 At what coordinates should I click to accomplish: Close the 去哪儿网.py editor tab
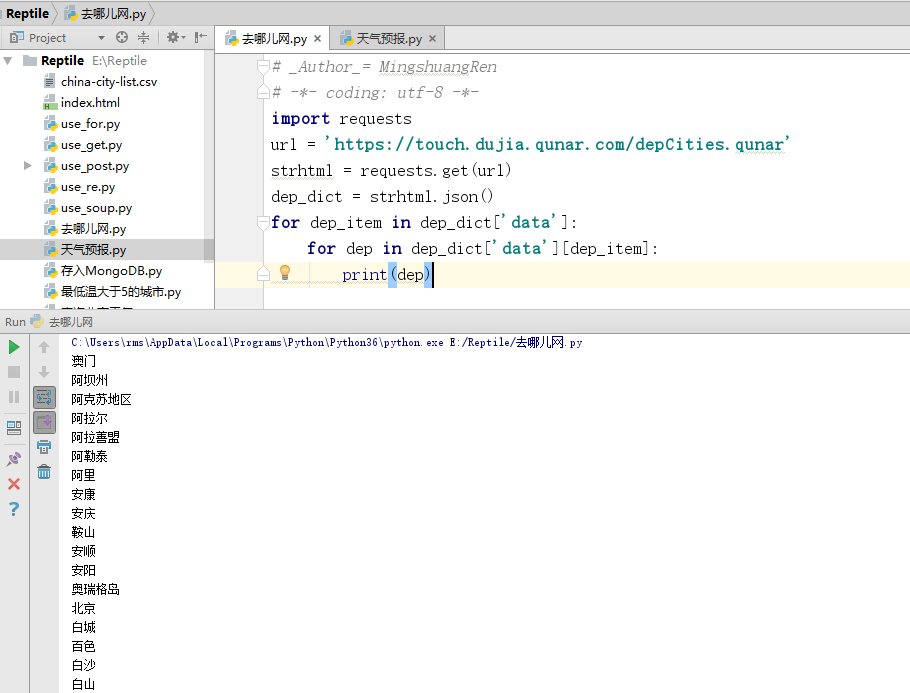(x=318, y=39)
